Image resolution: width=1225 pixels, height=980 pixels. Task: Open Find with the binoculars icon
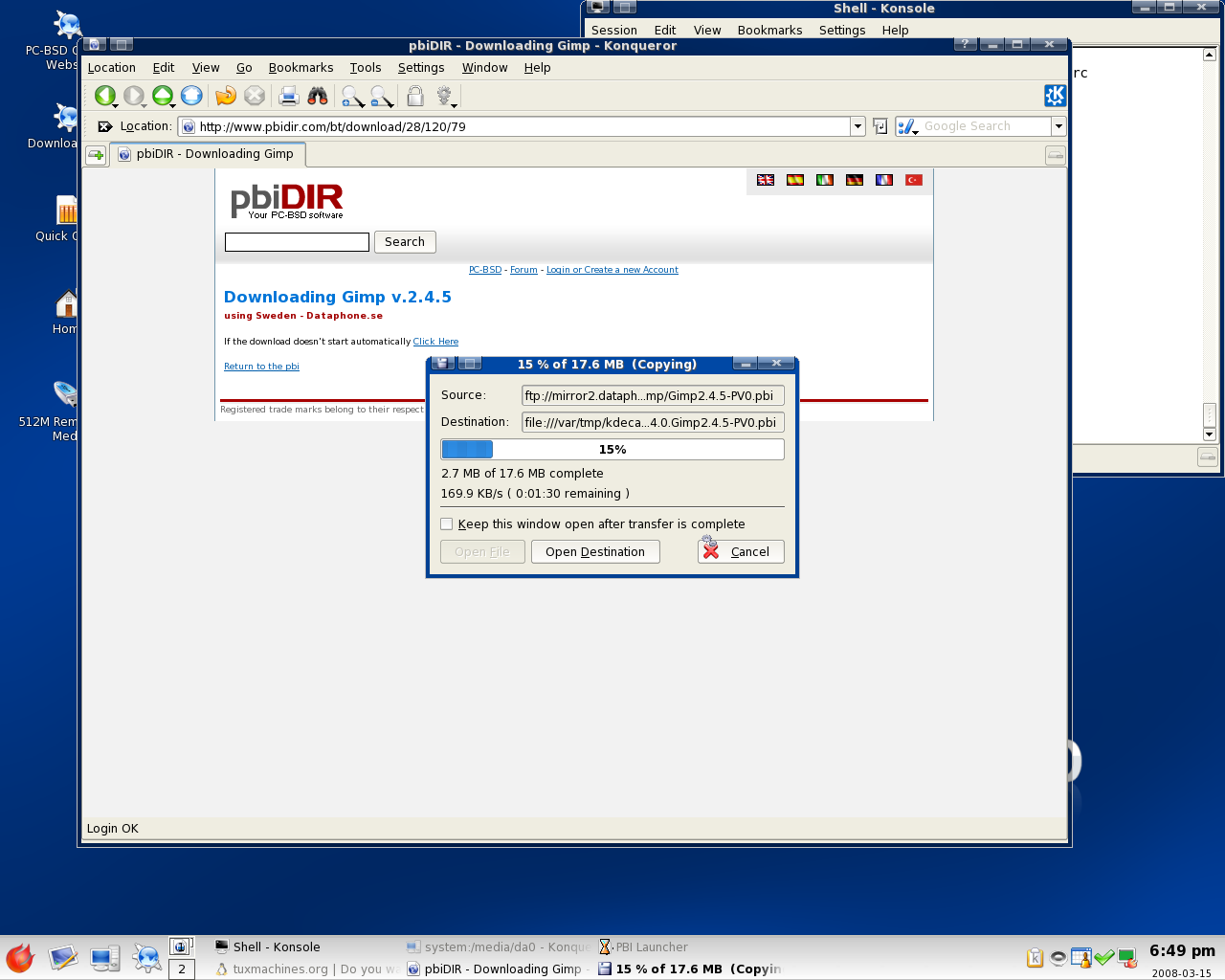click(318, 96)
